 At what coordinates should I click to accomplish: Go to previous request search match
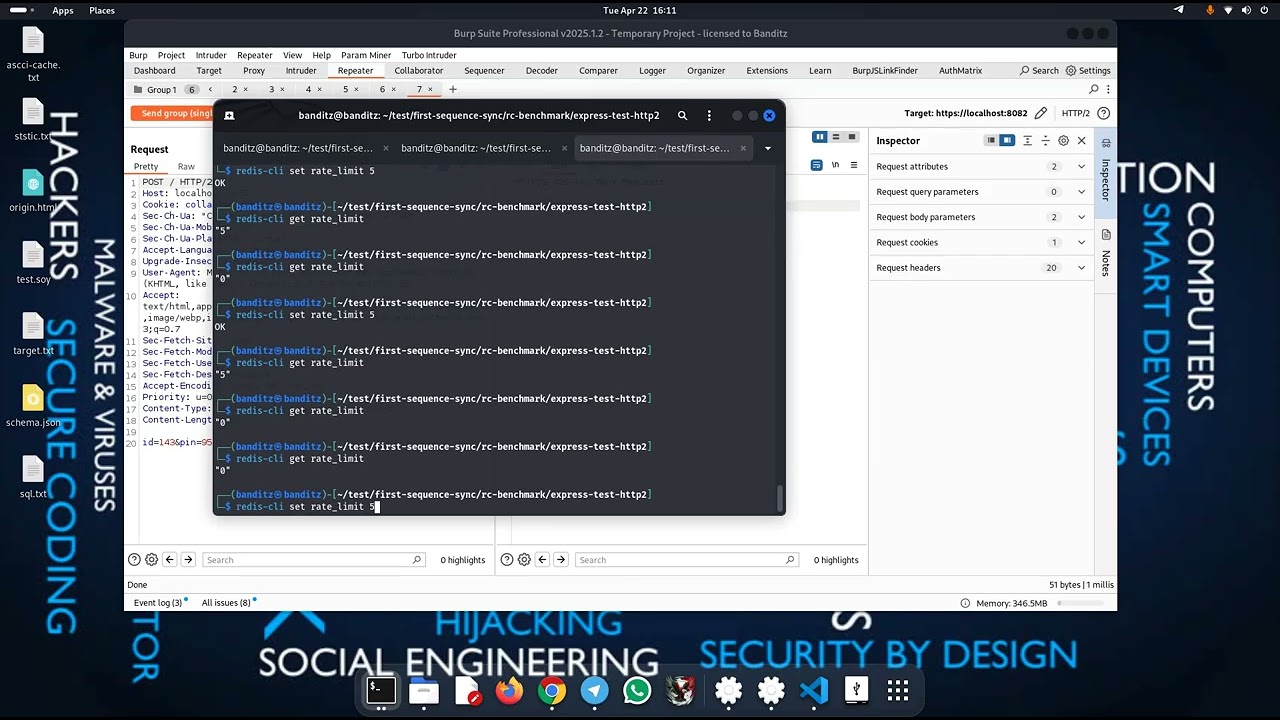170,560
